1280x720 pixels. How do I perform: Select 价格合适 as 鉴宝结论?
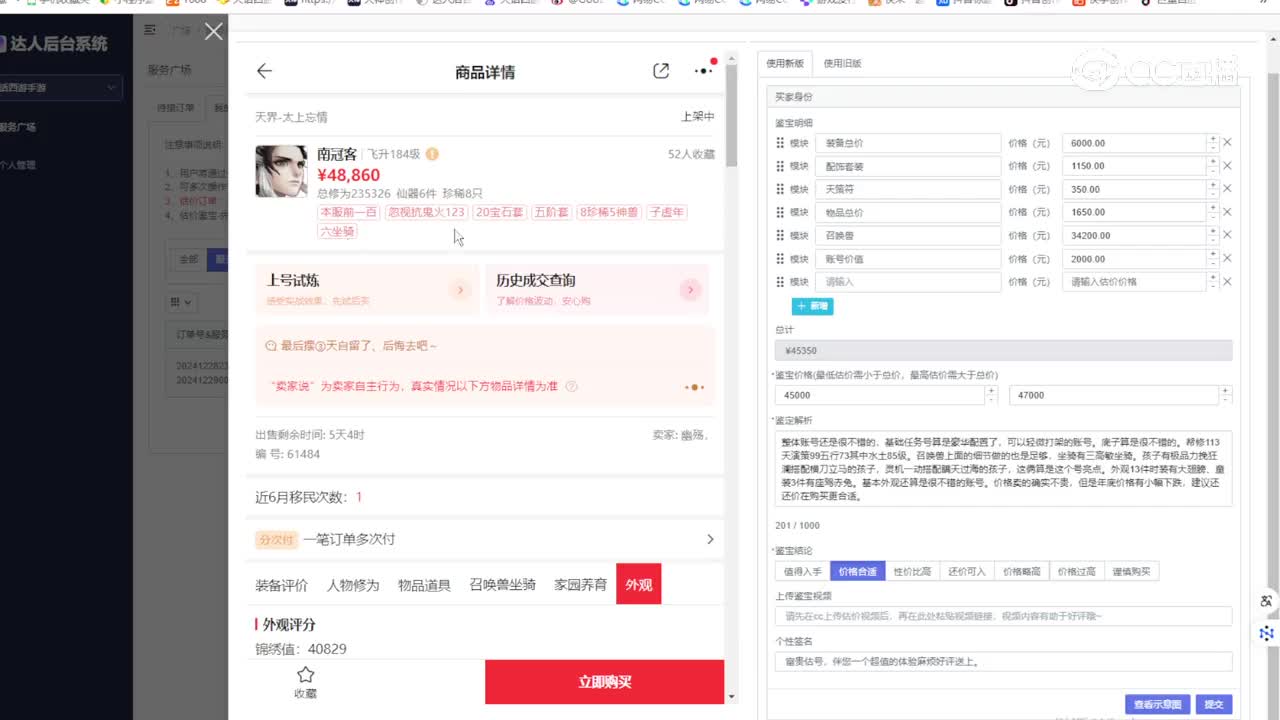(857, 572)
